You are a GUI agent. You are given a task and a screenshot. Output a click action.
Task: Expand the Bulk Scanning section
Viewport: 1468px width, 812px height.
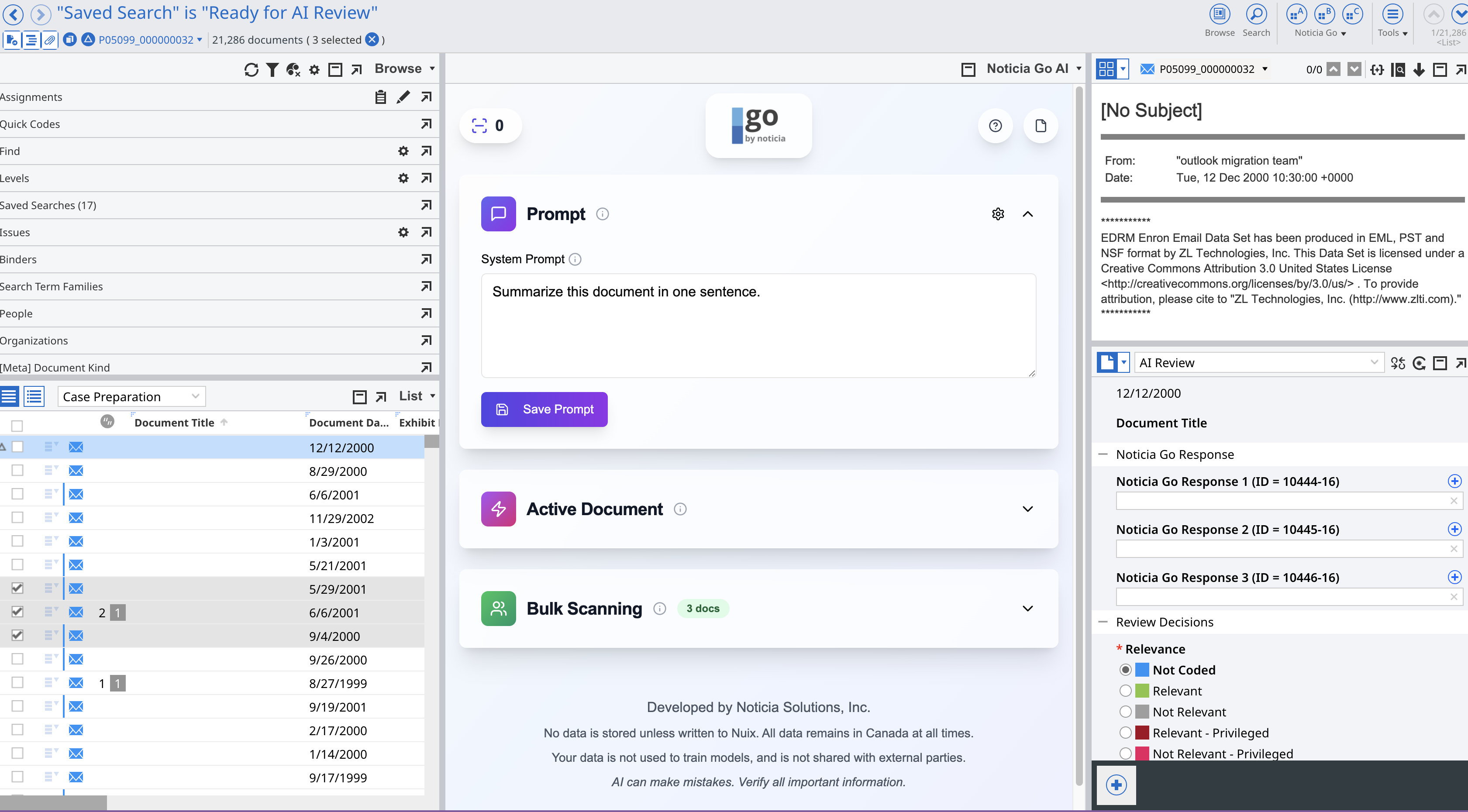click(1027, 609)
